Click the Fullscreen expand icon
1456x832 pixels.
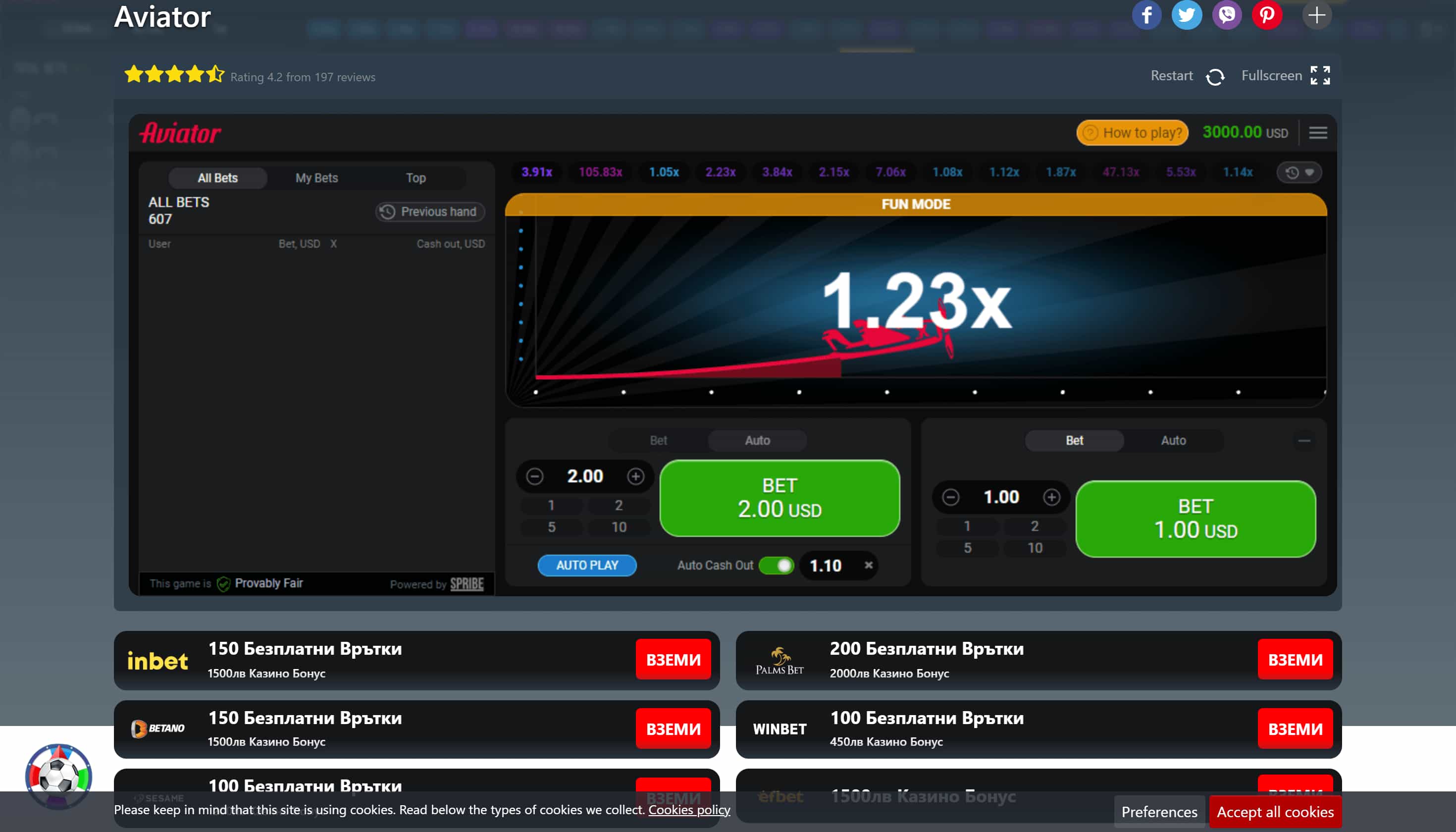coord(1320,75)
